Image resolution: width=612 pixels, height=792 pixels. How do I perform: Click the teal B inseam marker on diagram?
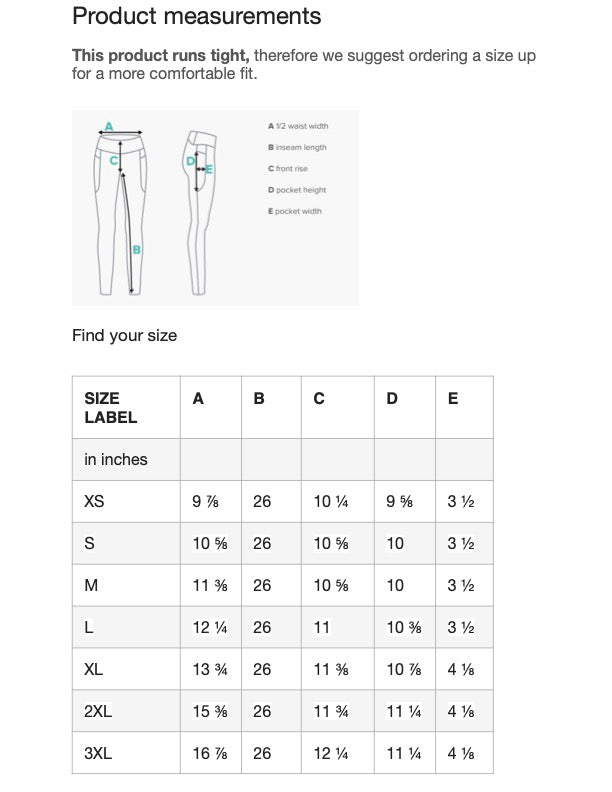tap(136, 249)
